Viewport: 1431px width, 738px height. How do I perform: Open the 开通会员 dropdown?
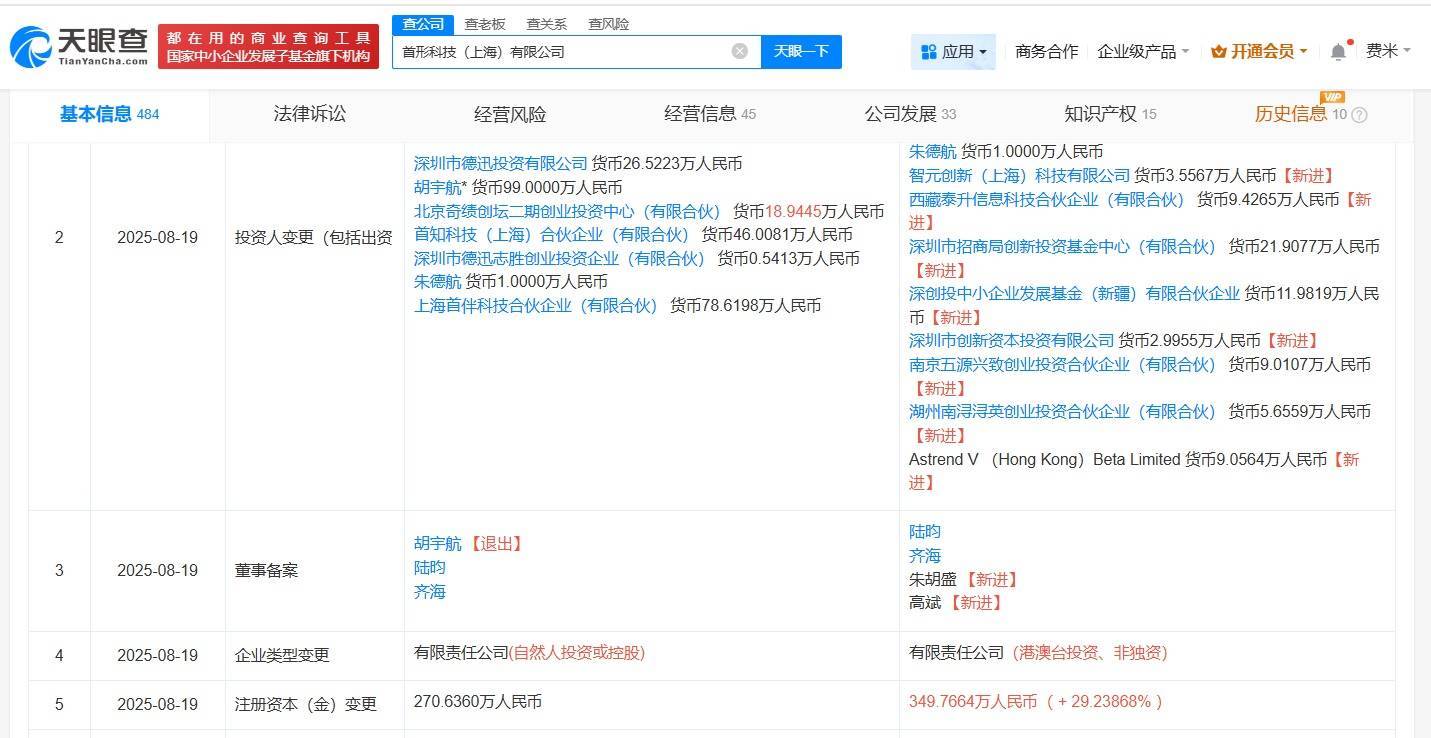click(1259, 51)
